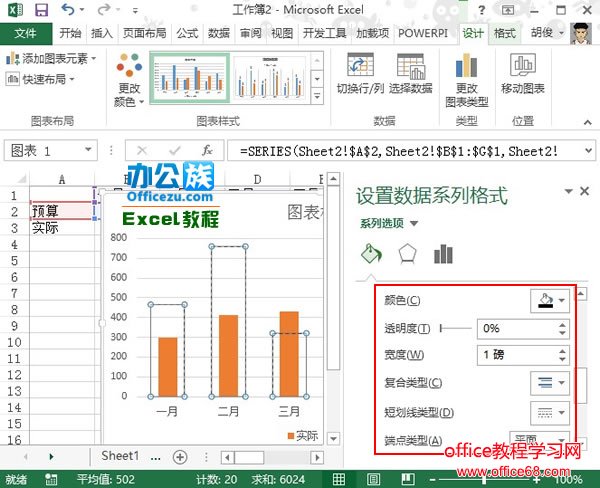Image resolution: width=600 pixels, height=488 pixels.
Task: Cancel formula entry with X icon
Action: click(142, 150)
